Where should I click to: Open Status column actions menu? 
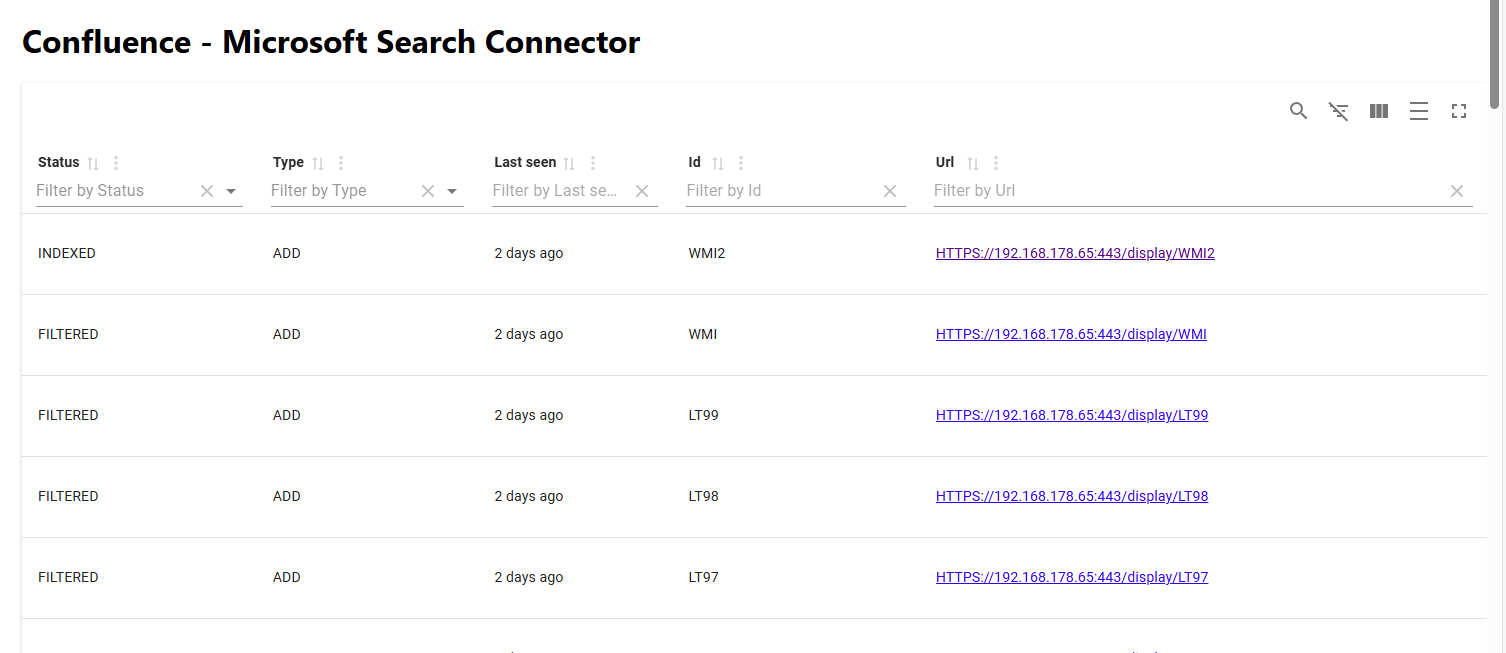[x=116, y=163]
